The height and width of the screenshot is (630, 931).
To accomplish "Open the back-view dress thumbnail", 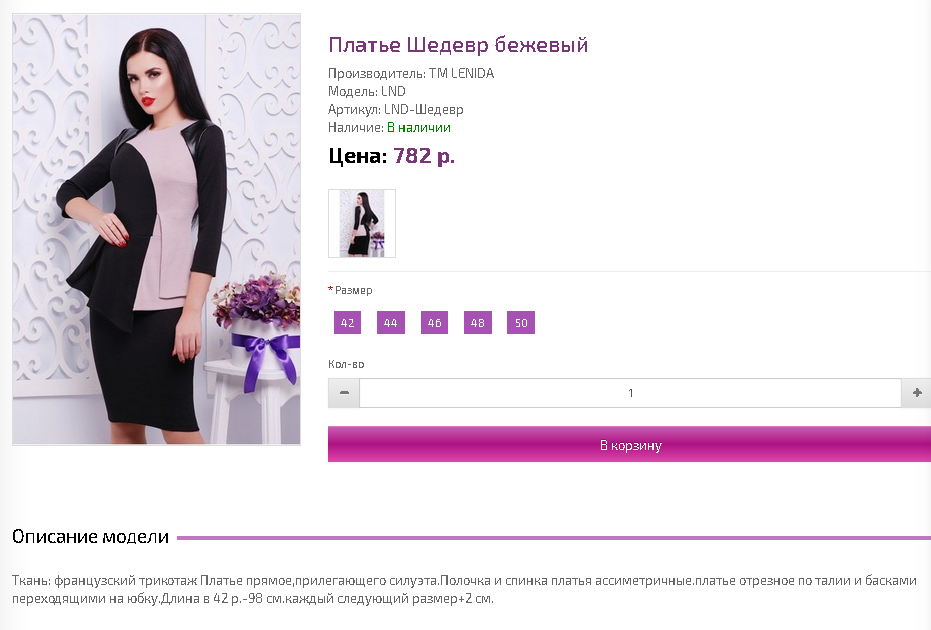I will (362, 224).
